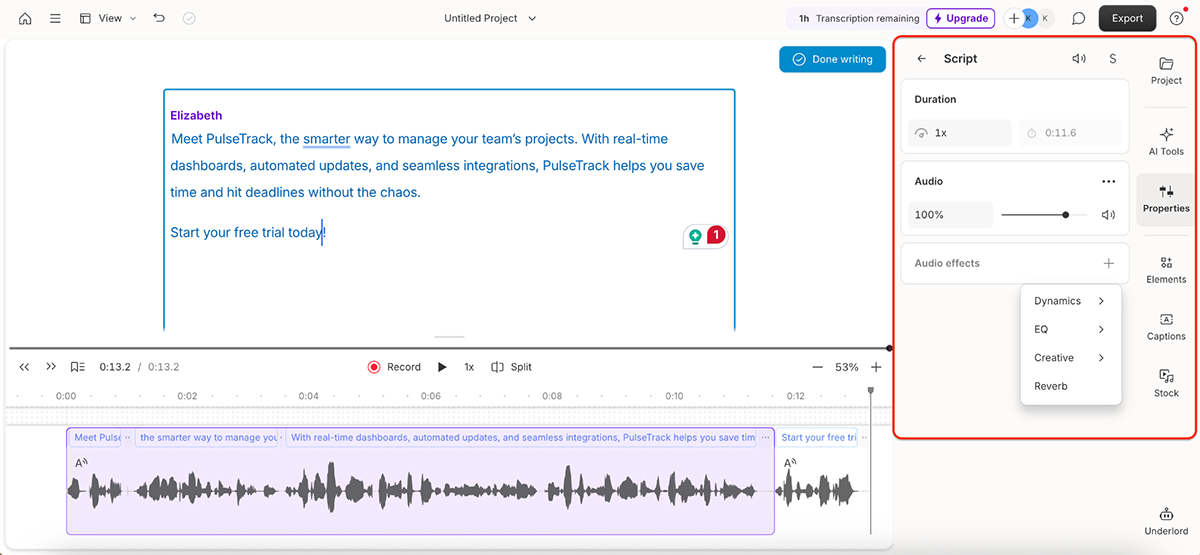Expand the Dynamics effects submenu
1200x555 pixels.
[x=1069, y=301]
